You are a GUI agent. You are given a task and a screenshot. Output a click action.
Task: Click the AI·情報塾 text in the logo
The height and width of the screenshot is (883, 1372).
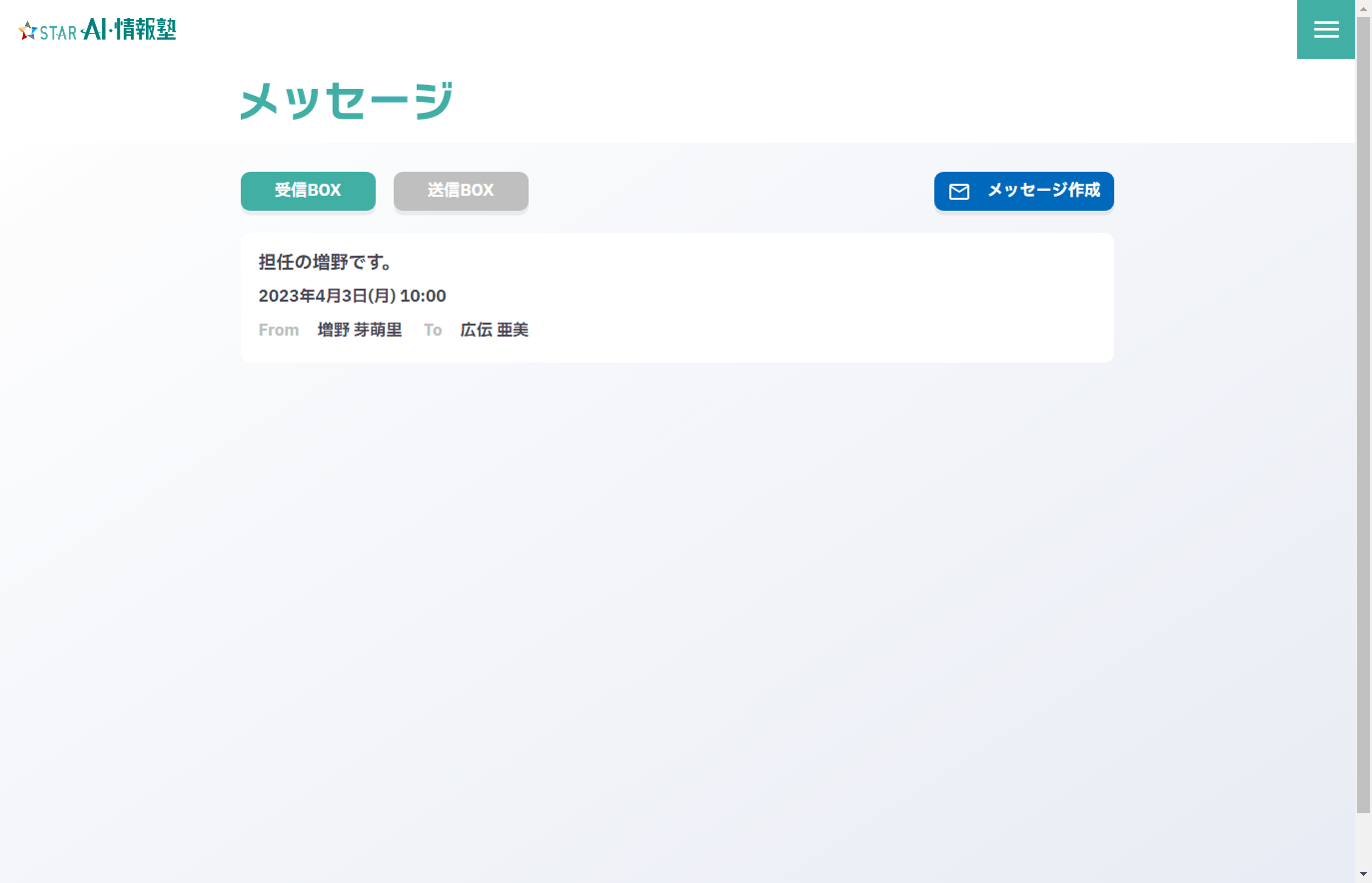click(129, 29)
